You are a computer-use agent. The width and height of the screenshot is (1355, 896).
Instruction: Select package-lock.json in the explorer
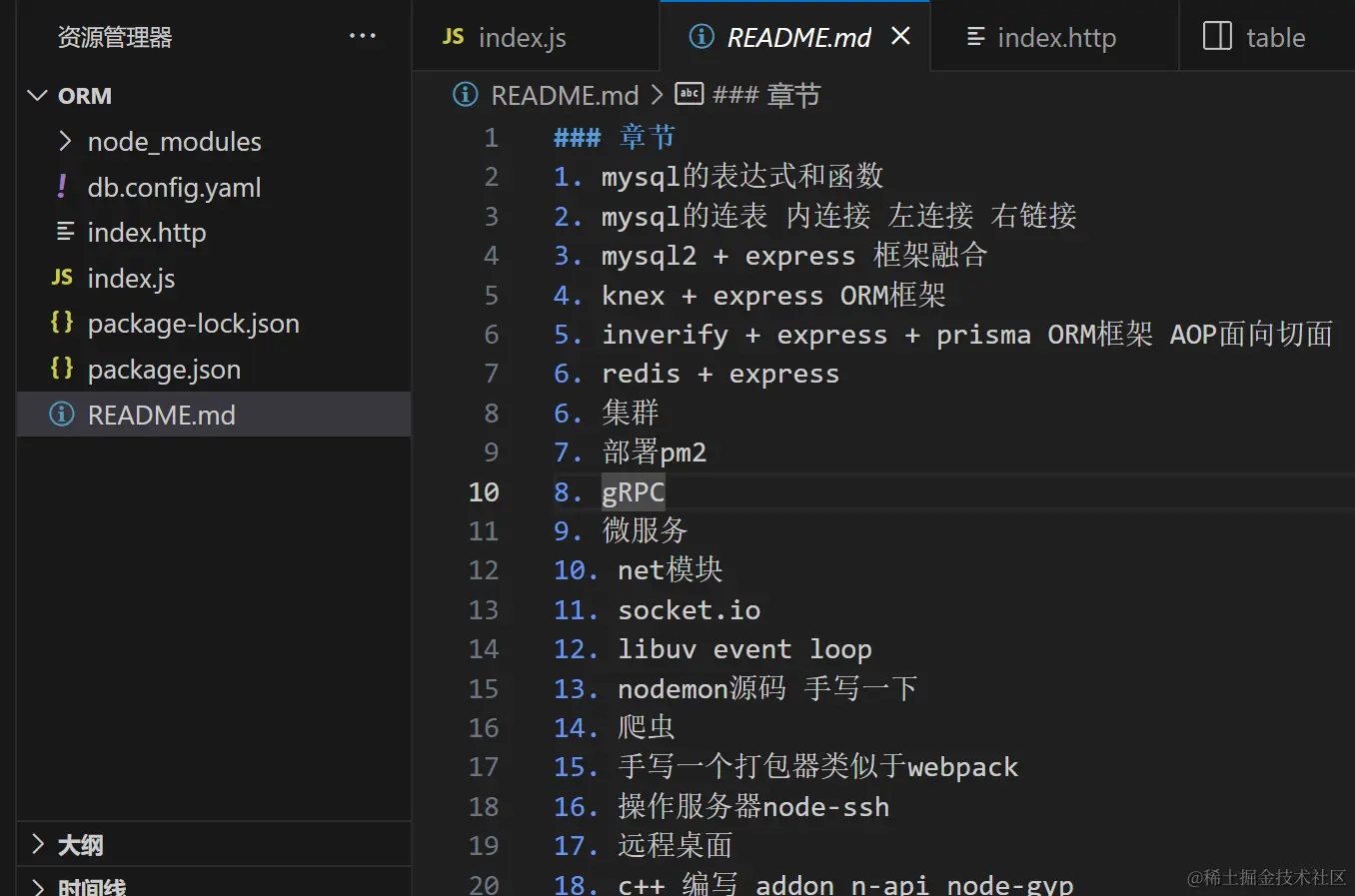pyautogui.click(x=194, y=323)
